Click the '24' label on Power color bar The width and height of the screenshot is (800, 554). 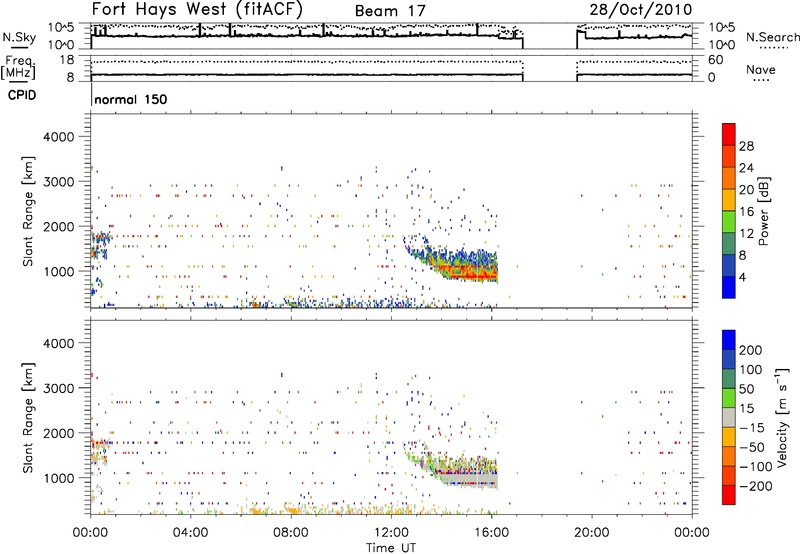[x=746, y=168]
